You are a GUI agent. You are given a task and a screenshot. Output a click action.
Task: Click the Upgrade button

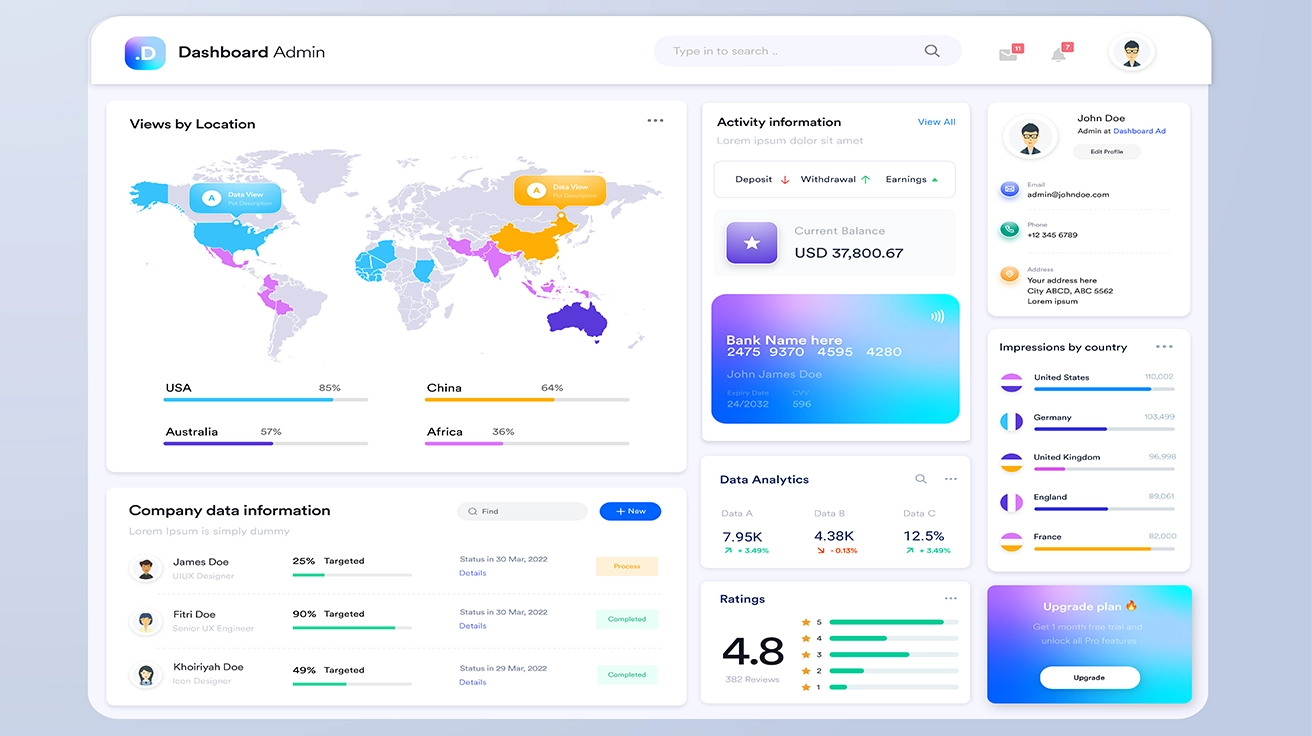point(1089,678)
